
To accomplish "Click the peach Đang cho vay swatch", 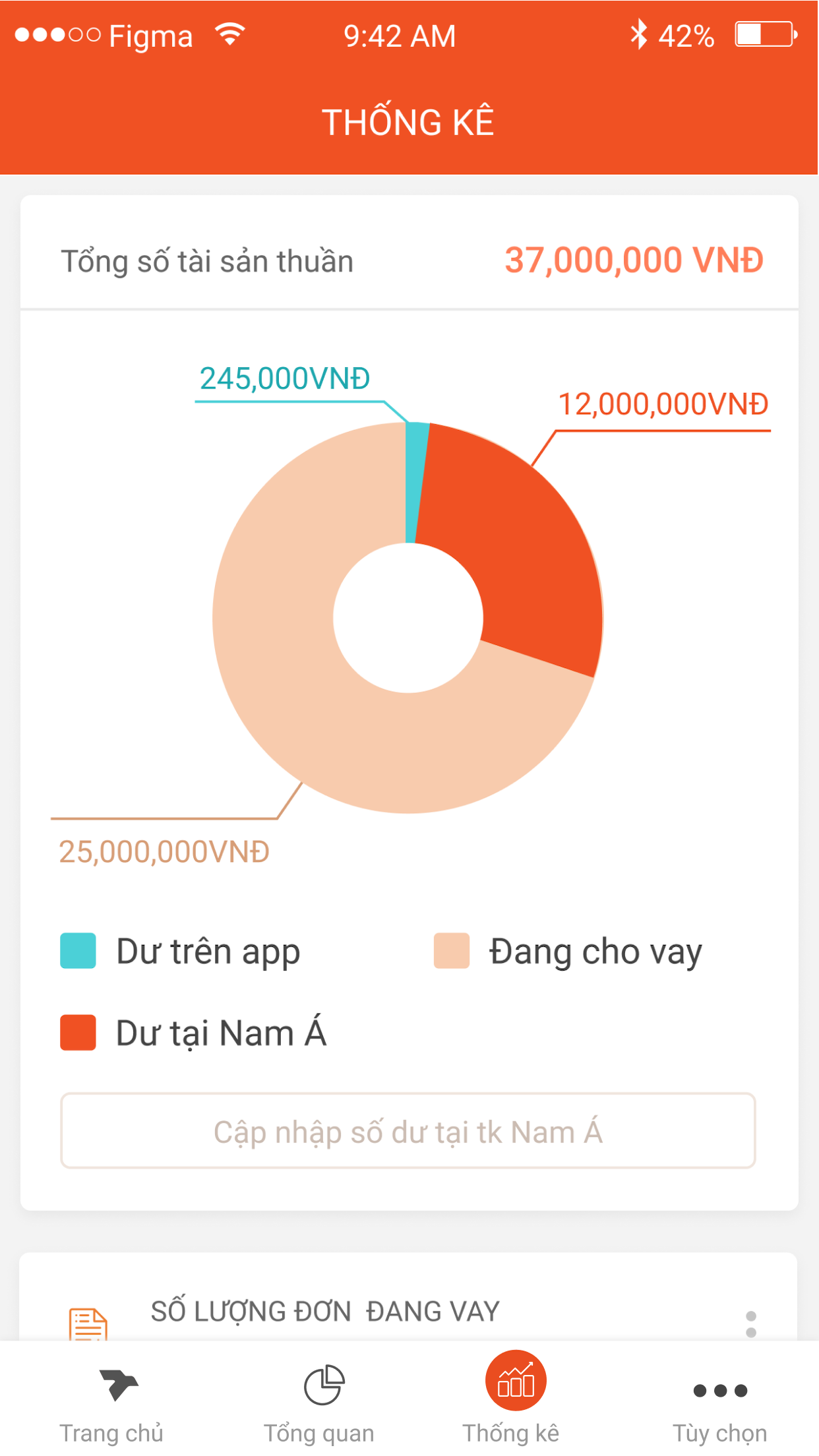I will pos(451,950).
